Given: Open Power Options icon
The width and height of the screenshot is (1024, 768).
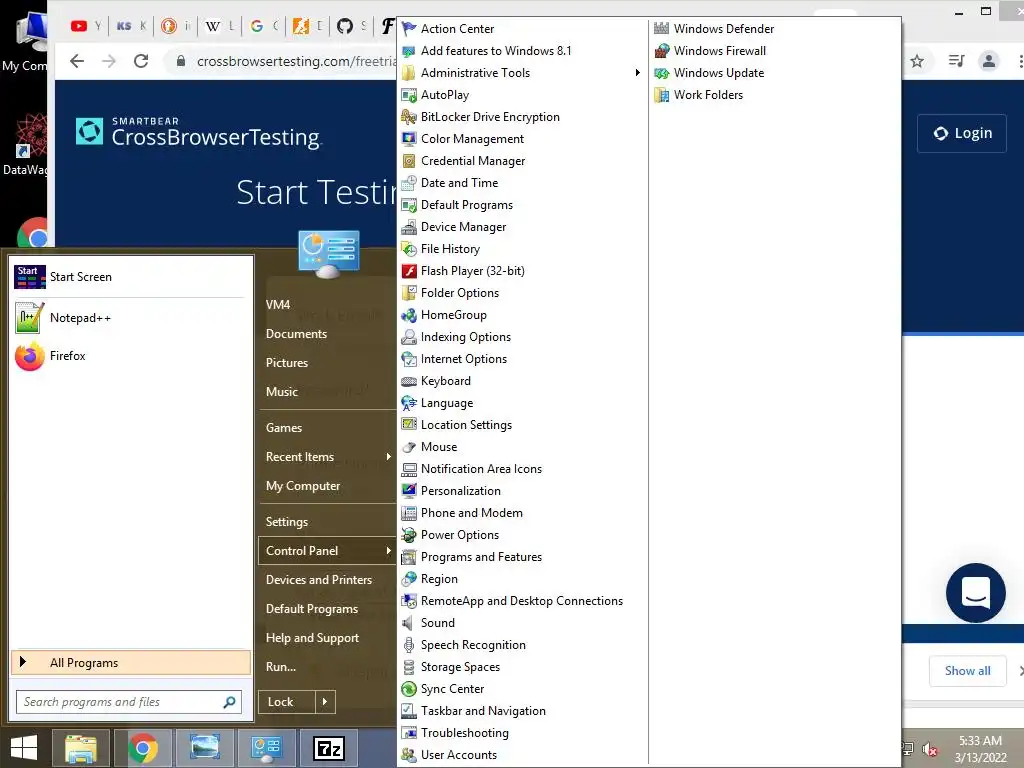Looking at the screenshot, I should [409, 536].
